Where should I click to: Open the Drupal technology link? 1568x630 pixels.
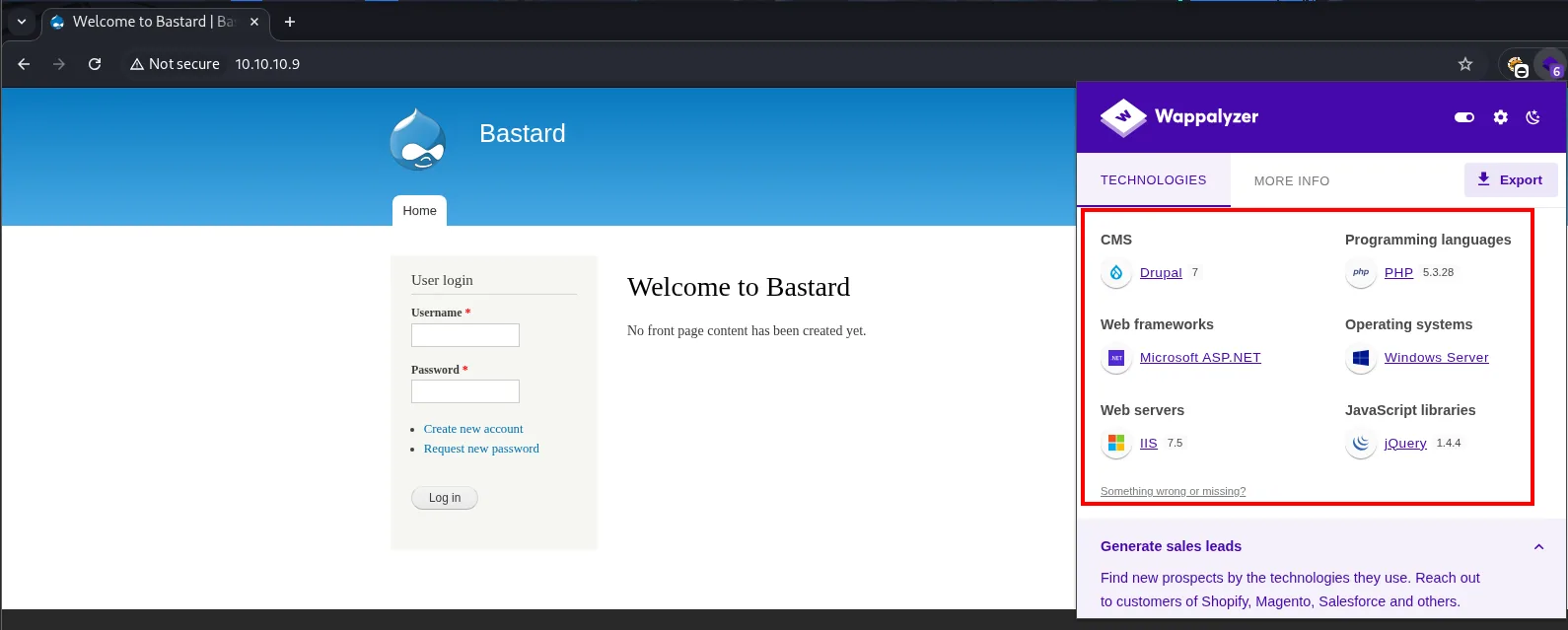click(1161, 273)
